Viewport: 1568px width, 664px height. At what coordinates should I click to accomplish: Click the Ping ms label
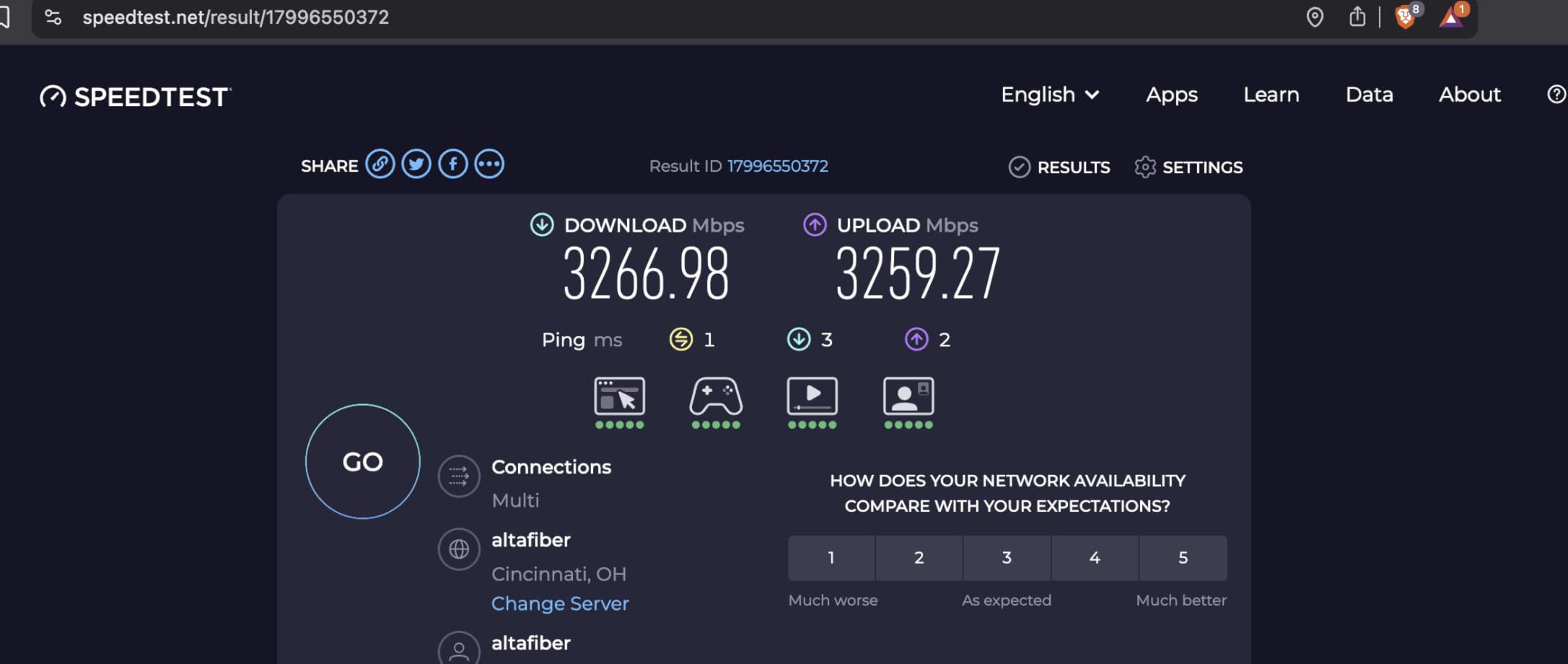click(x=582, y=340)
